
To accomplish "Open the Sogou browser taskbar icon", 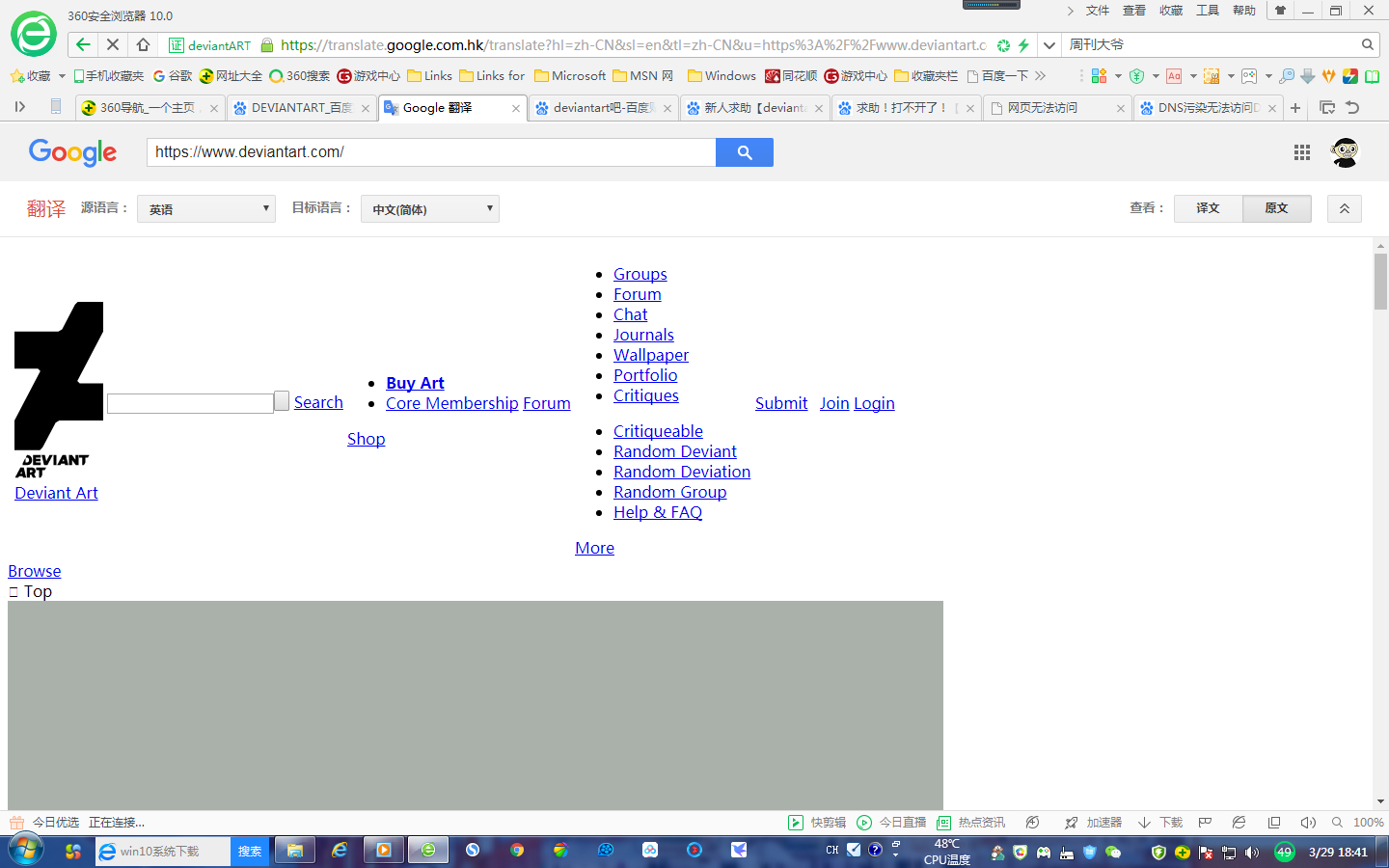I will tap(473, 851).
